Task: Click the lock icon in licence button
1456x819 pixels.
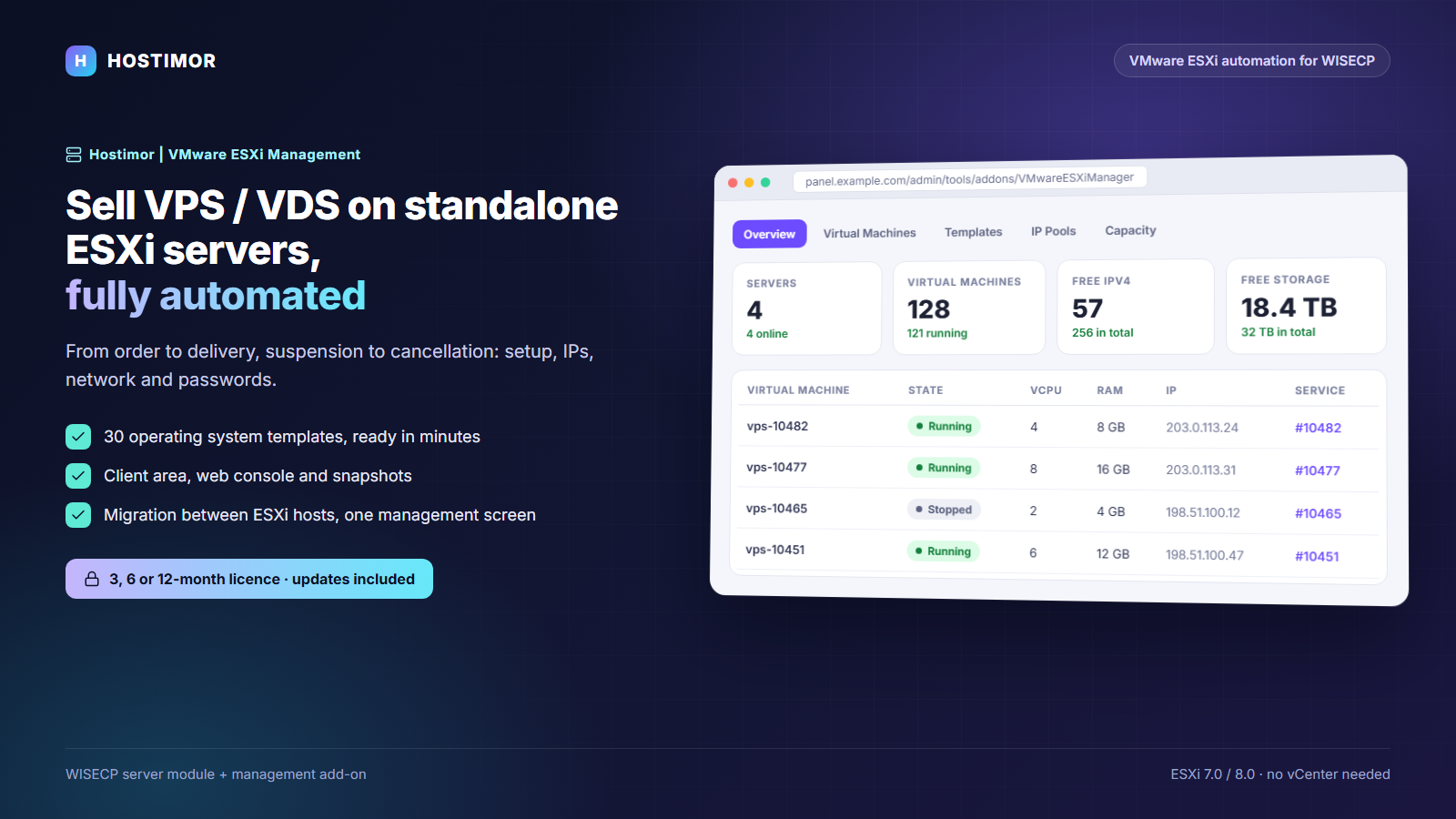Action: click(x=92, y=579)
